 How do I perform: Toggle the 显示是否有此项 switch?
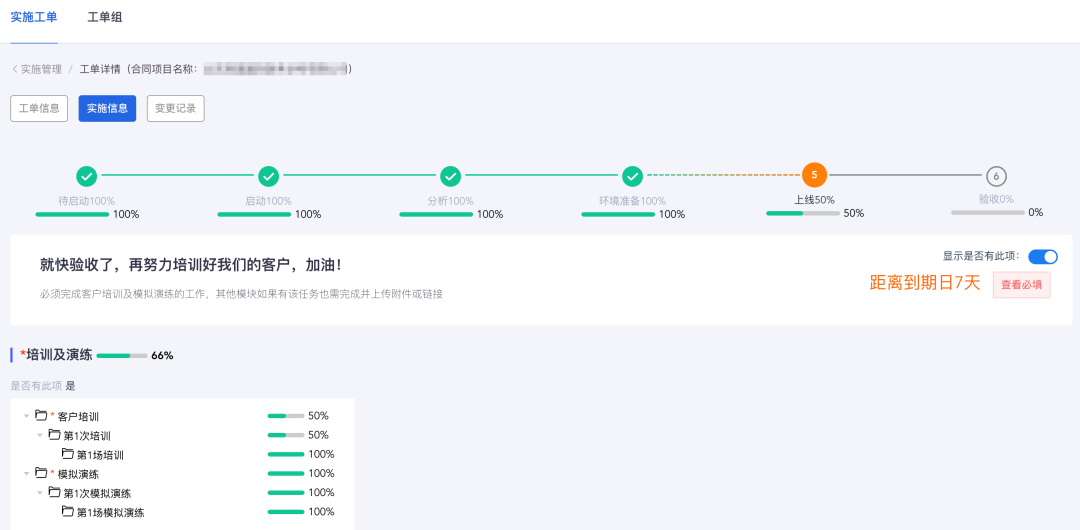click(x=1043, y=256)
